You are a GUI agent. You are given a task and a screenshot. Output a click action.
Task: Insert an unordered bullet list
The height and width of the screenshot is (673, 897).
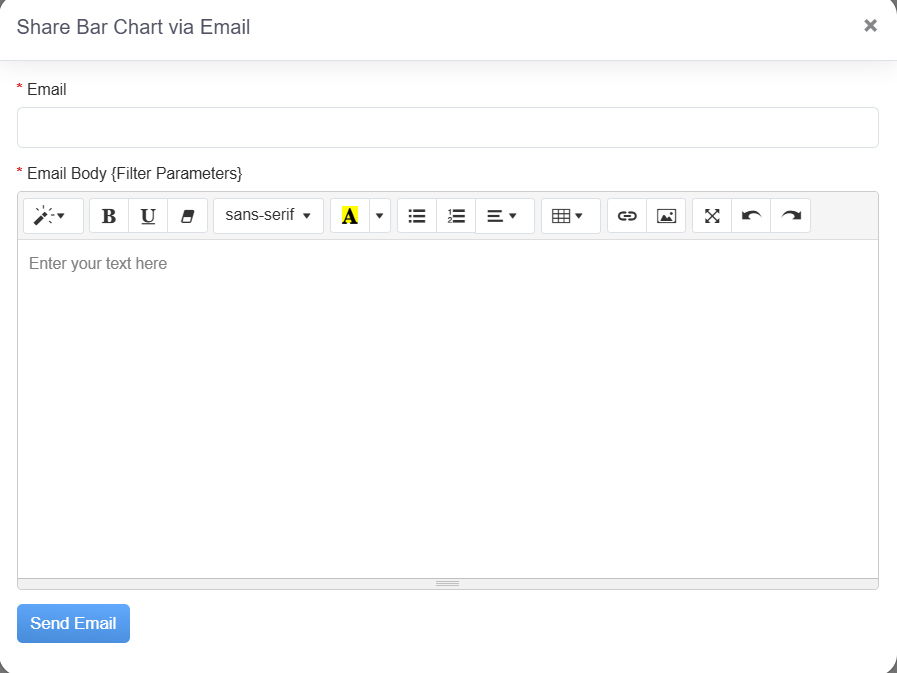[x=417, y=216]
